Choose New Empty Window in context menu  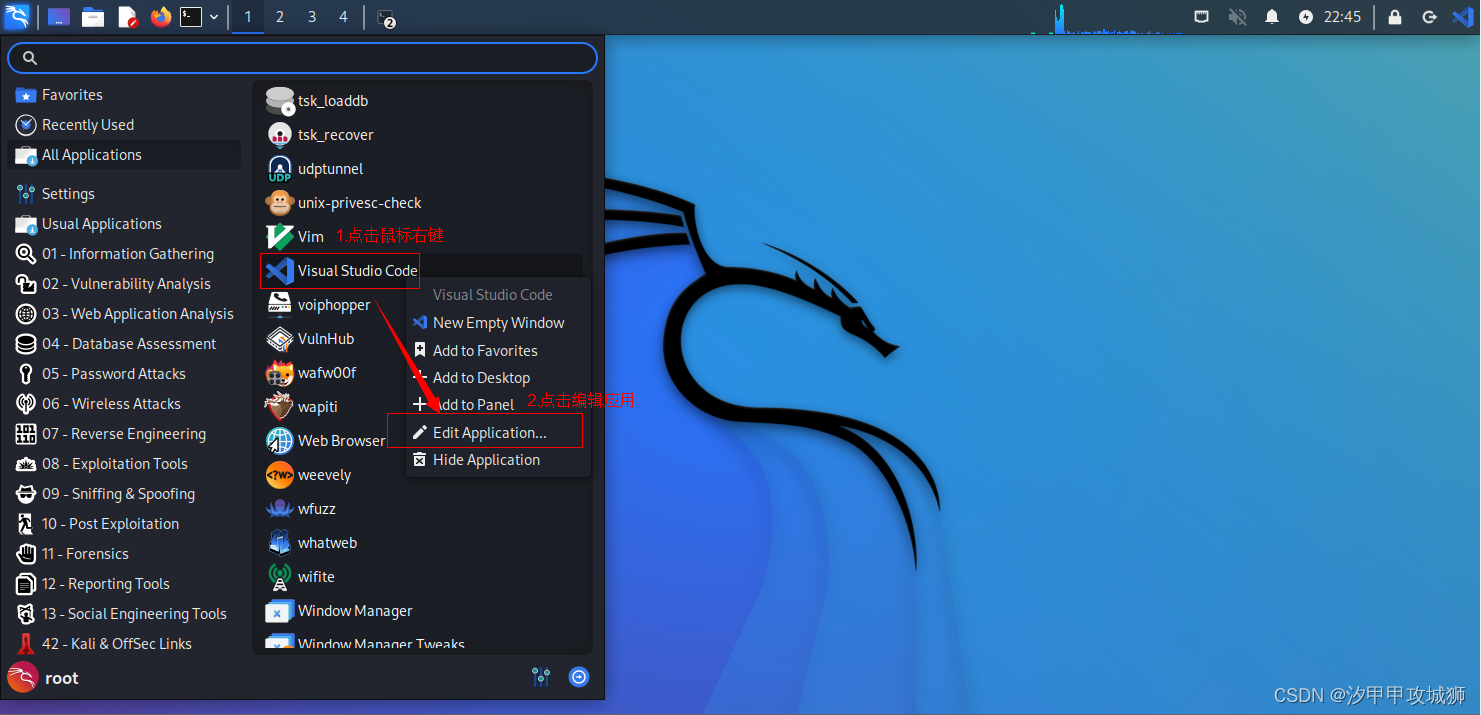click(x=498, y=323)
